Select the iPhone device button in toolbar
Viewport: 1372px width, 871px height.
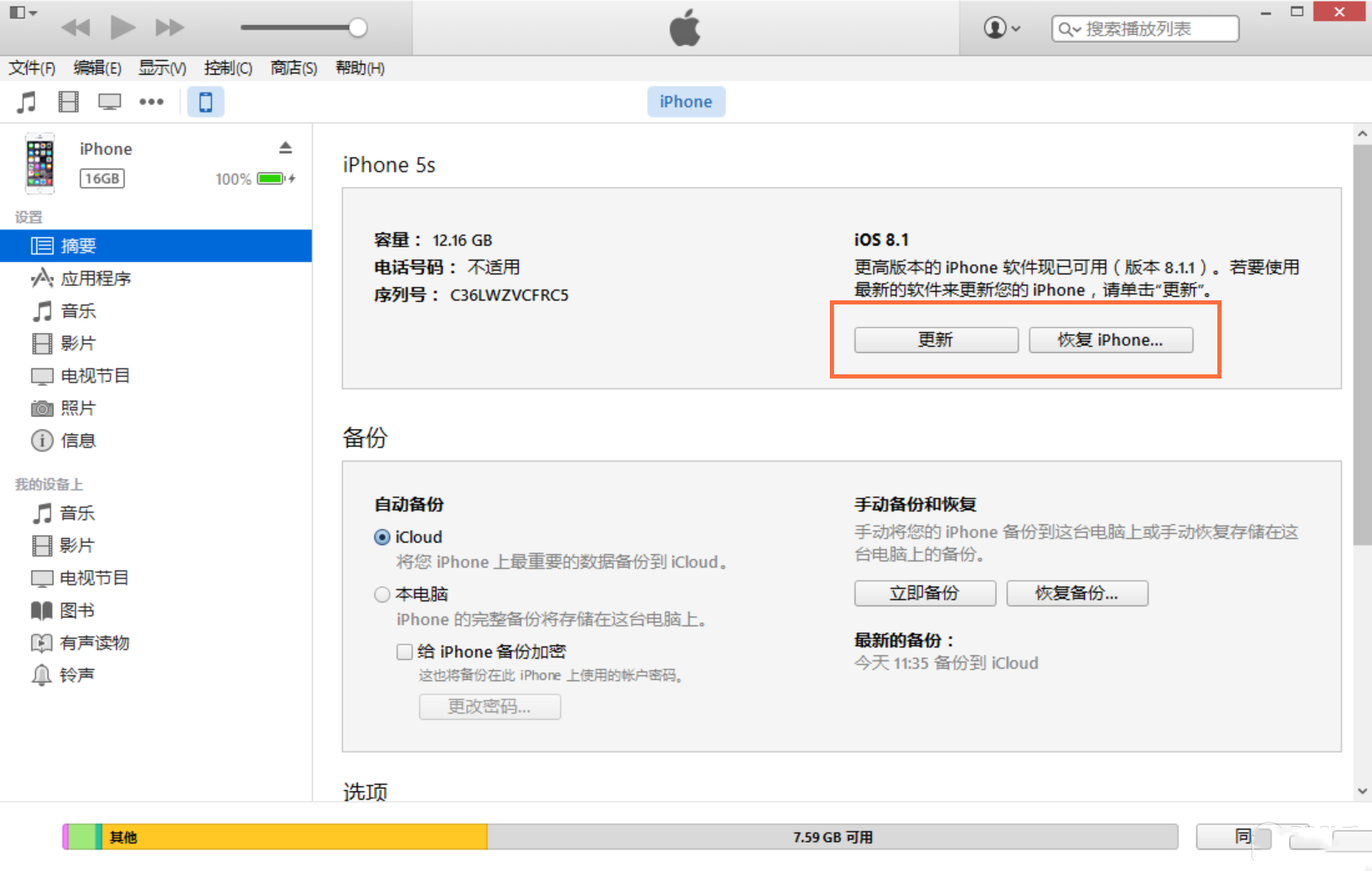[205, 102]
